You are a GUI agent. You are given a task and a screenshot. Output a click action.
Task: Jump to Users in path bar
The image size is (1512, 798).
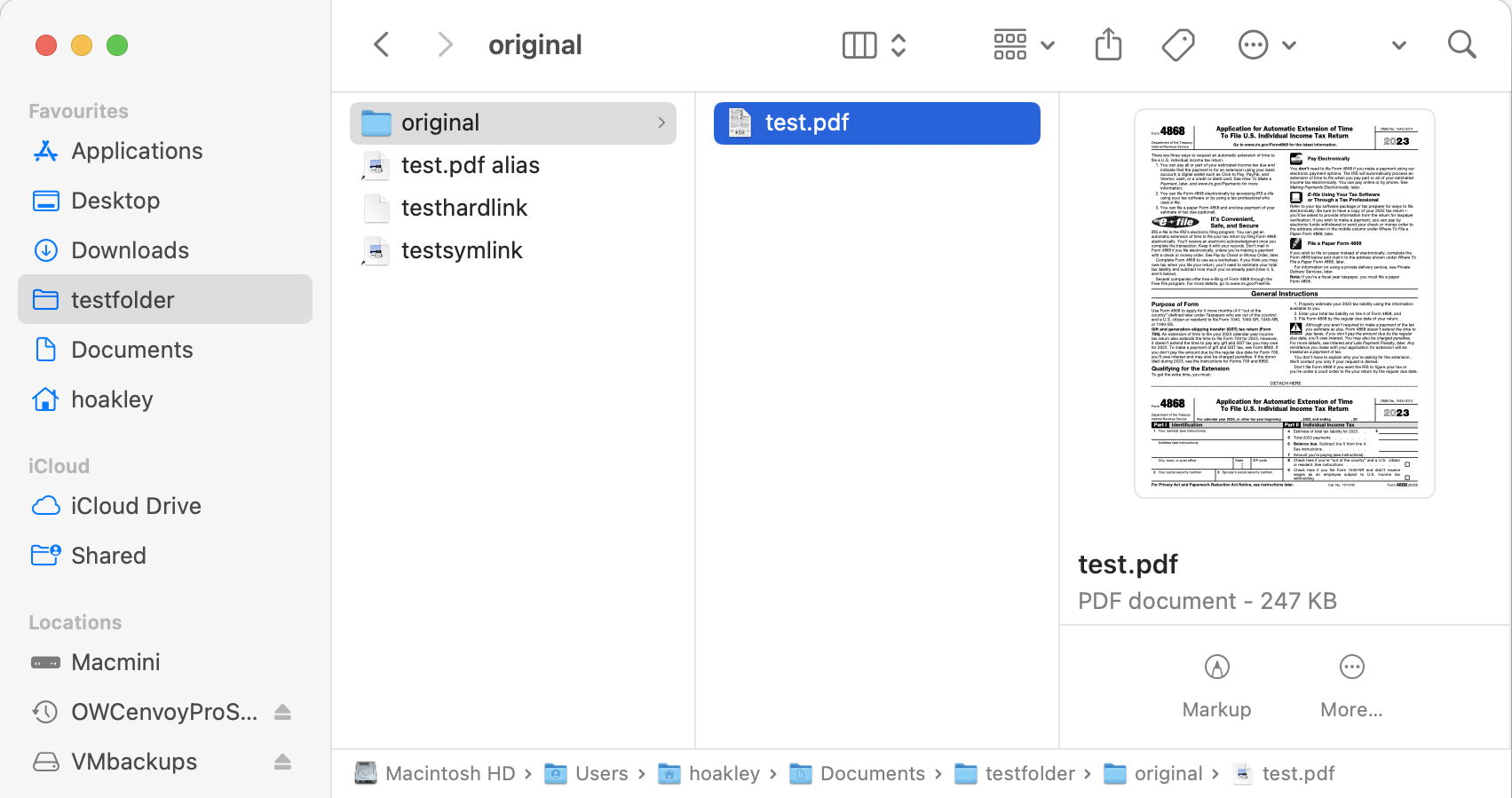(601, 773)
